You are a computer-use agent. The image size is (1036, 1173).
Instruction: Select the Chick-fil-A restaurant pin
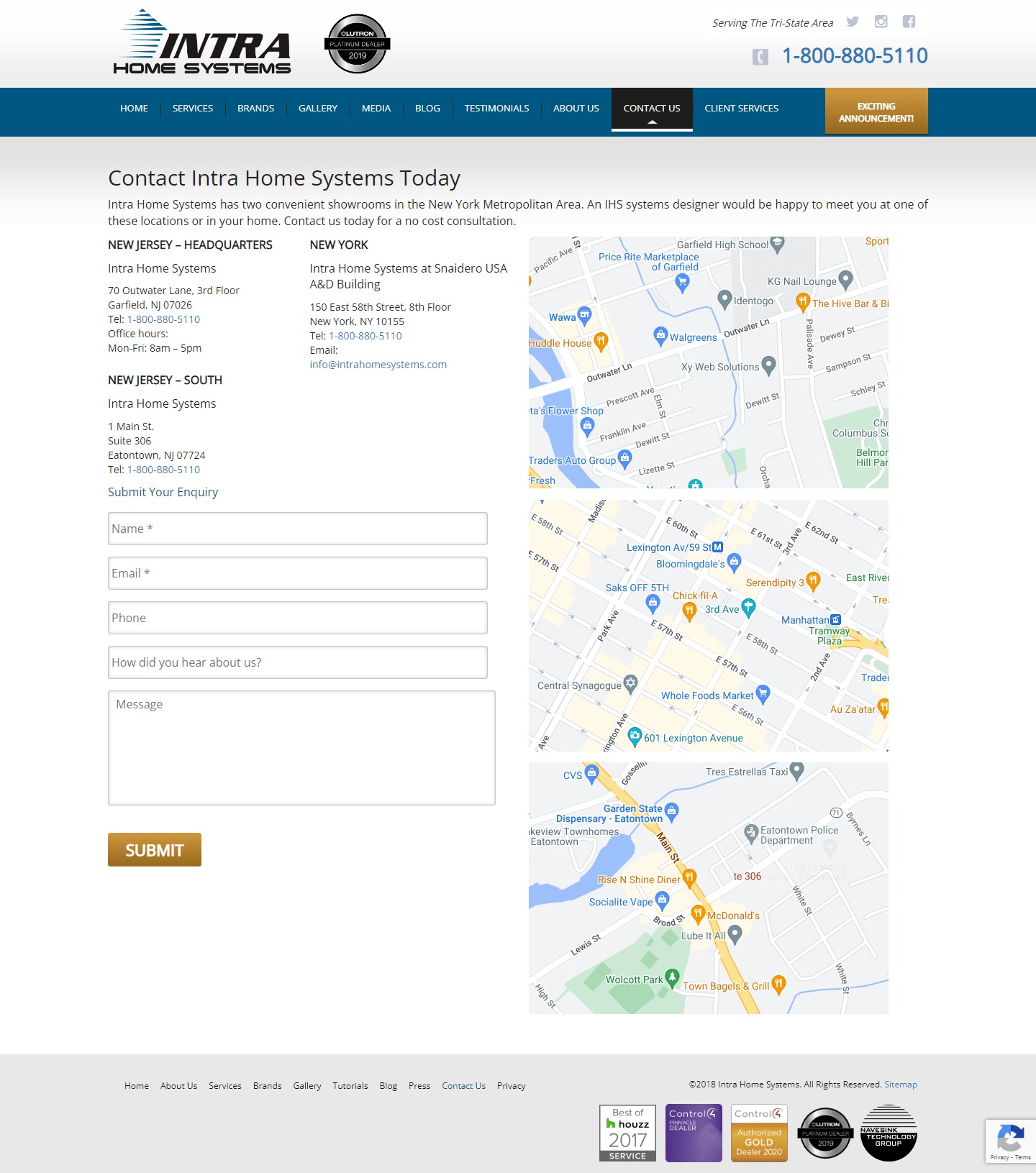tap(689, 611)
